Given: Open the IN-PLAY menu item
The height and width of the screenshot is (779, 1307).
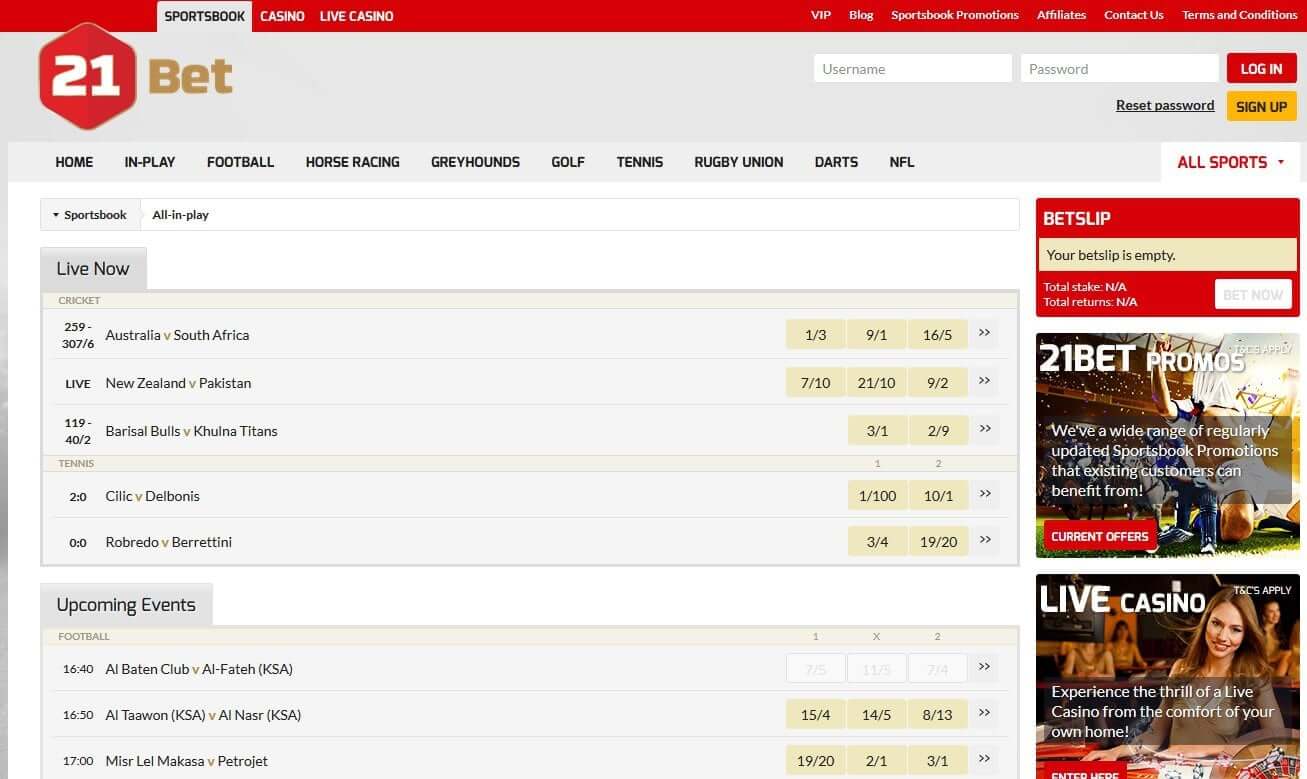Looking at the screenshot, I should (x=150, y=162).
